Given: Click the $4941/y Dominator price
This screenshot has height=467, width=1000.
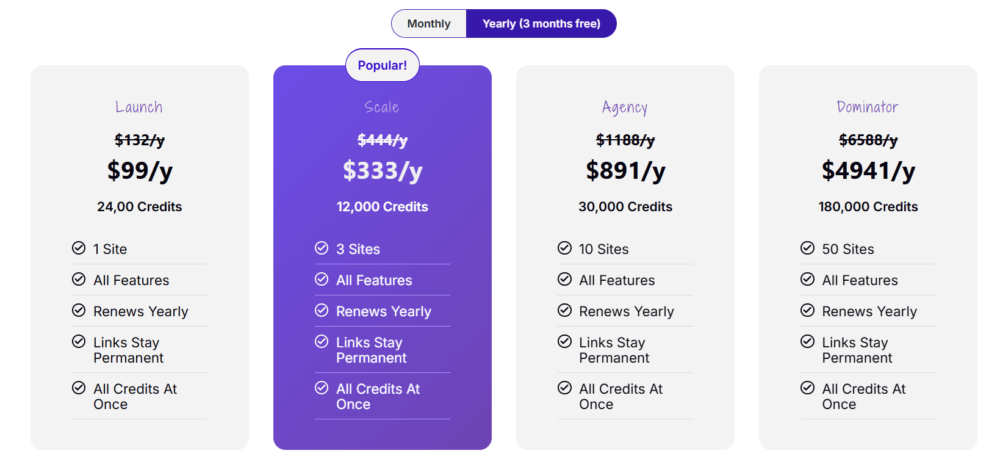Looking at the screenshot, I should pos(868,171).
